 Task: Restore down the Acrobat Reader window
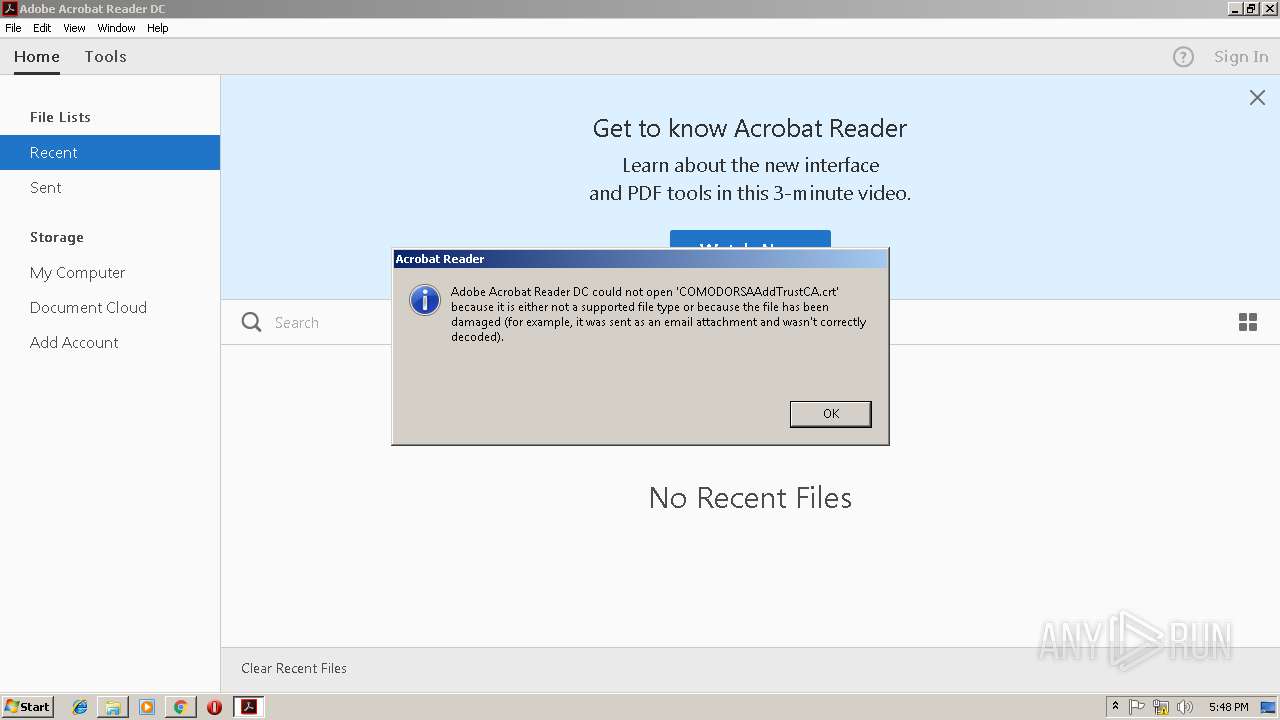click(x=1252, y=9)
